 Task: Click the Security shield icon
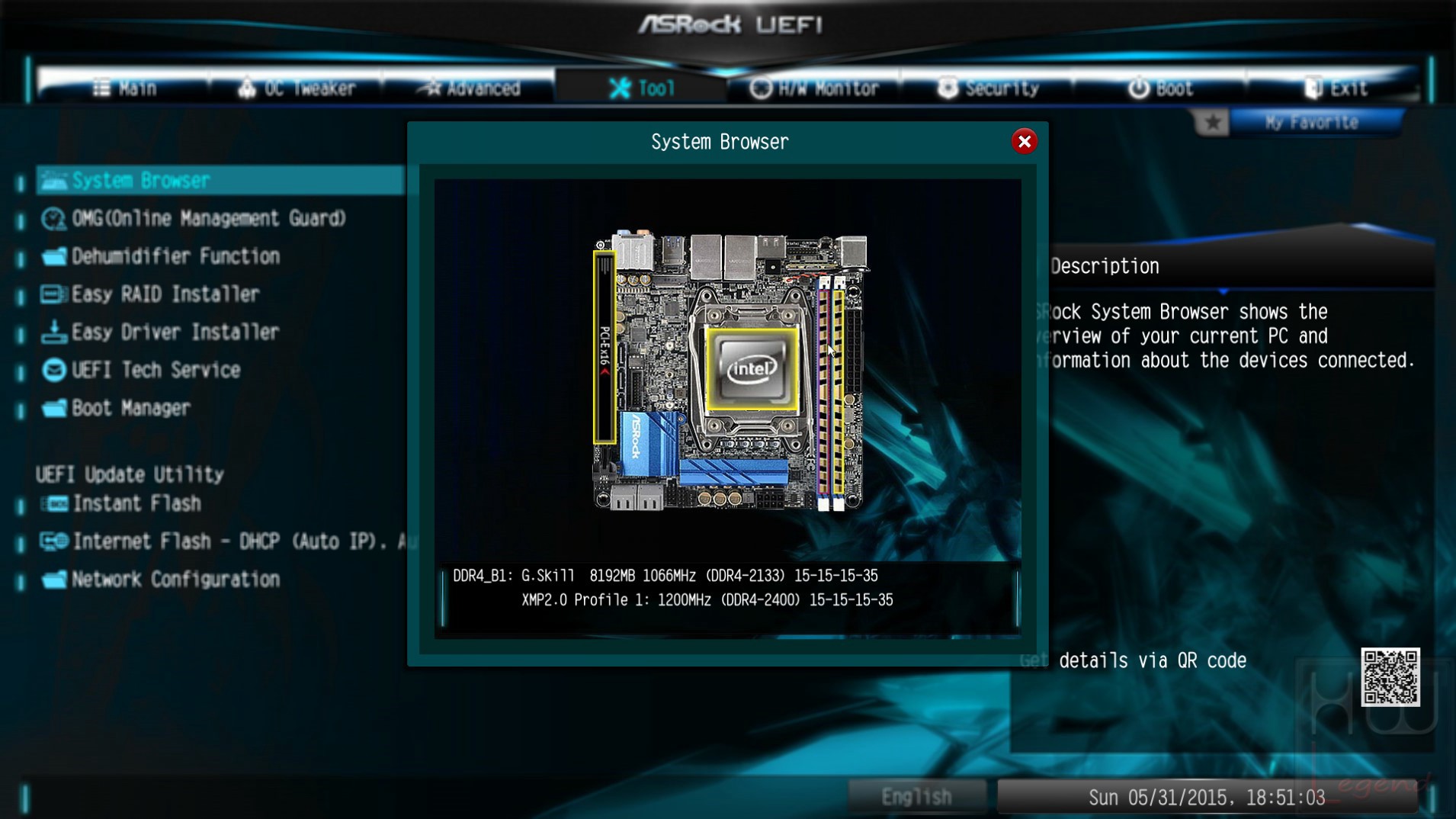(x=948, y=88)
